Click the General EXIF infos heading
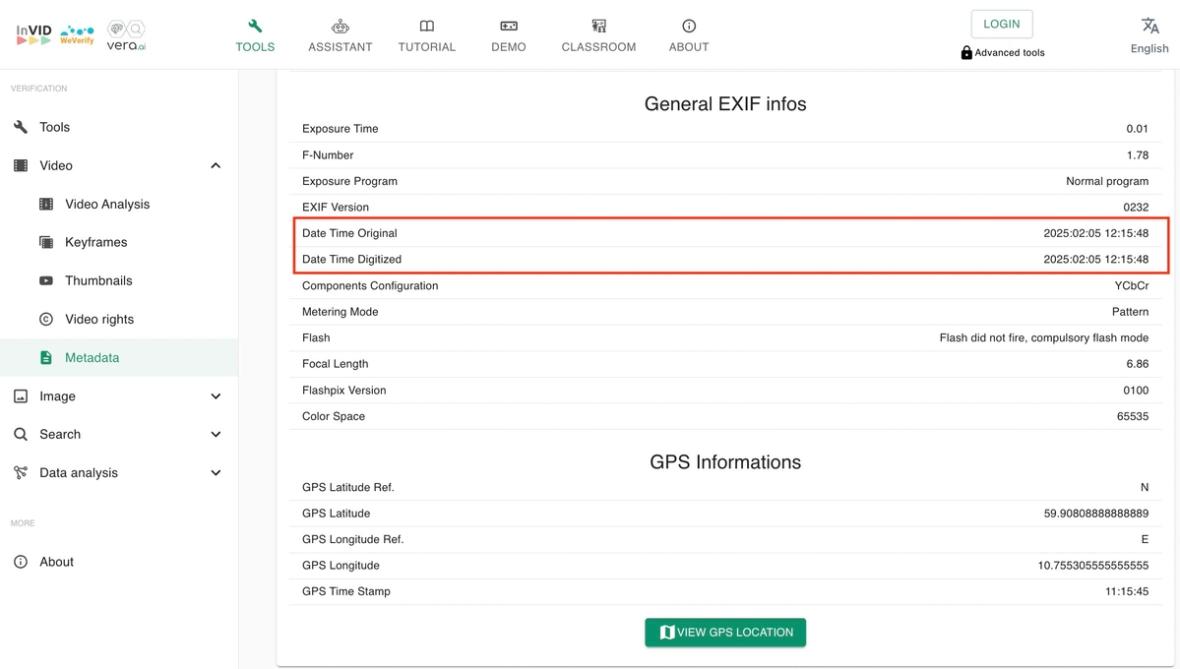This screenshot has width=1180, height=669. coord(725,104)
